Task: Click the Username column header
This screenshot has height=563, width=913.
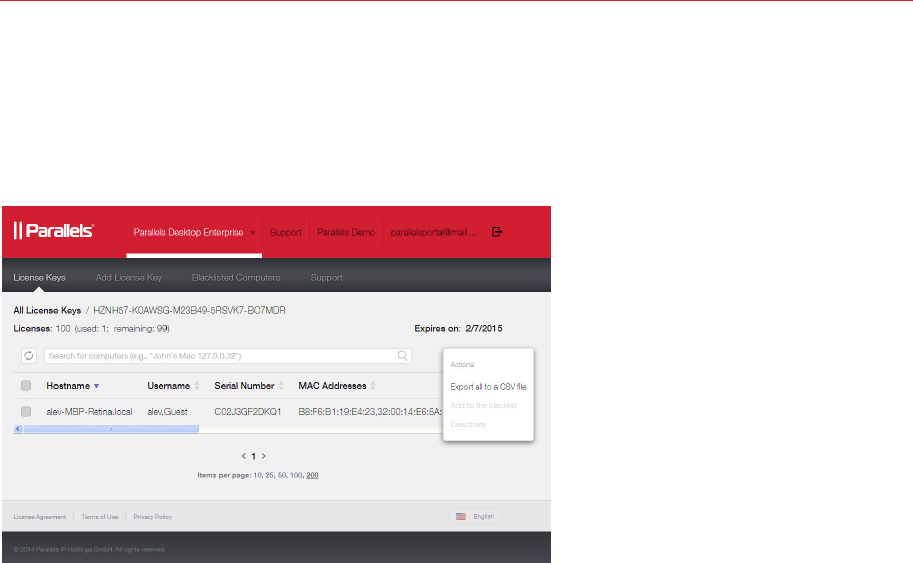Action: click(x=168, y=385)
